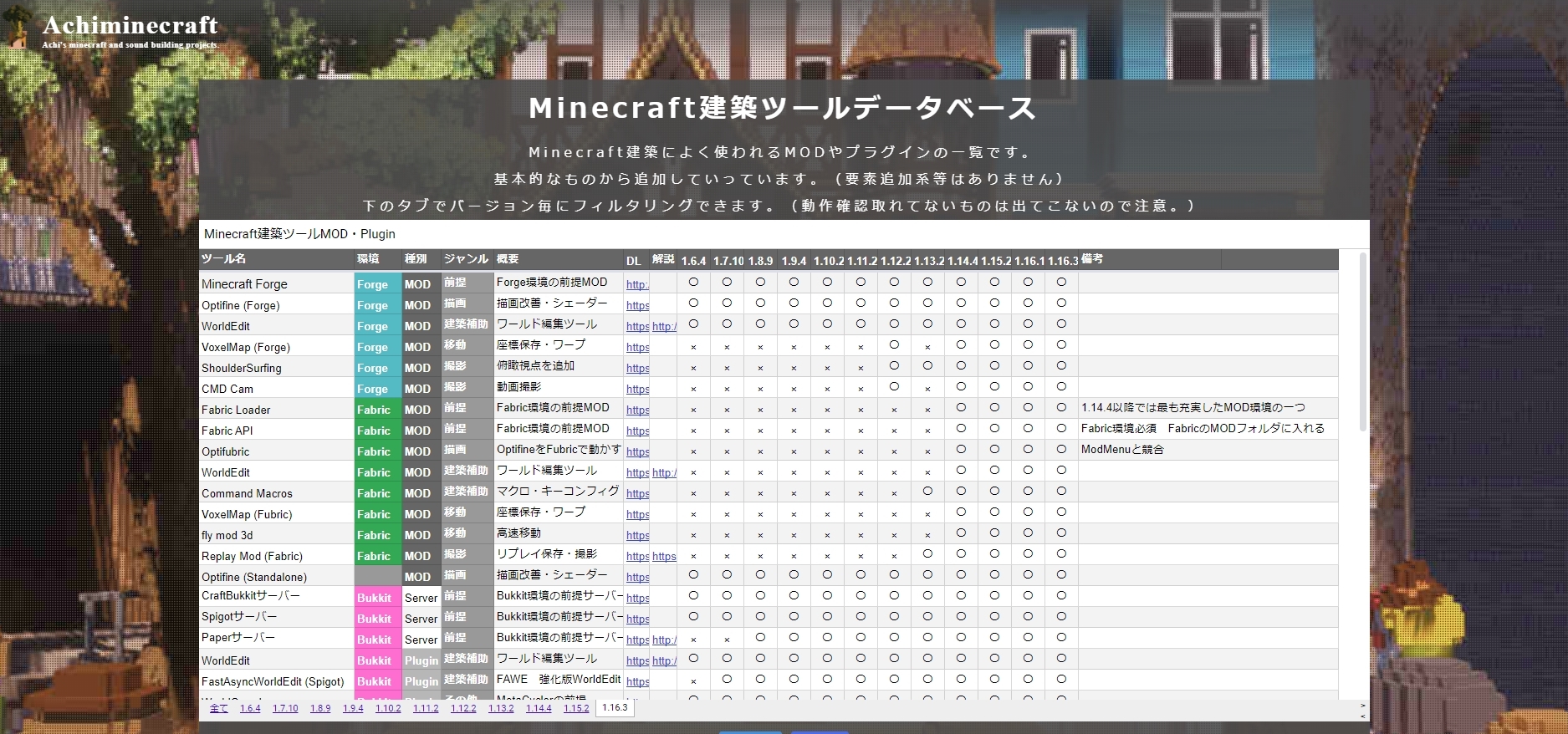Screen dimensions: 1568x734
Task: Click the 1.16.3 version column header
Action: [1062, 260]
